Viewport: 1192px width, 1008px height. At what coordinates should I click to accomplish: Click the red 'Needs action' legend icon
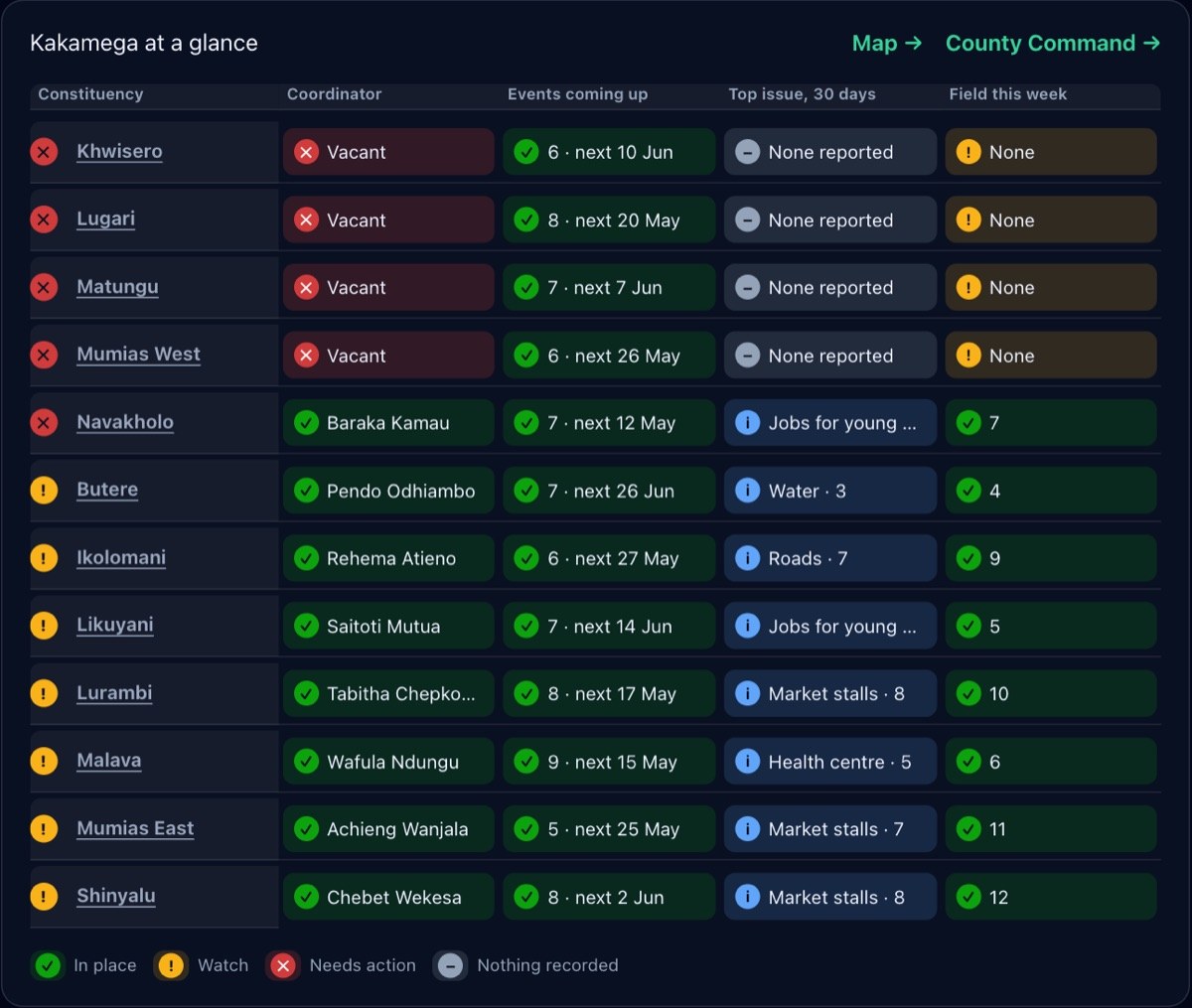coord(283,965)
